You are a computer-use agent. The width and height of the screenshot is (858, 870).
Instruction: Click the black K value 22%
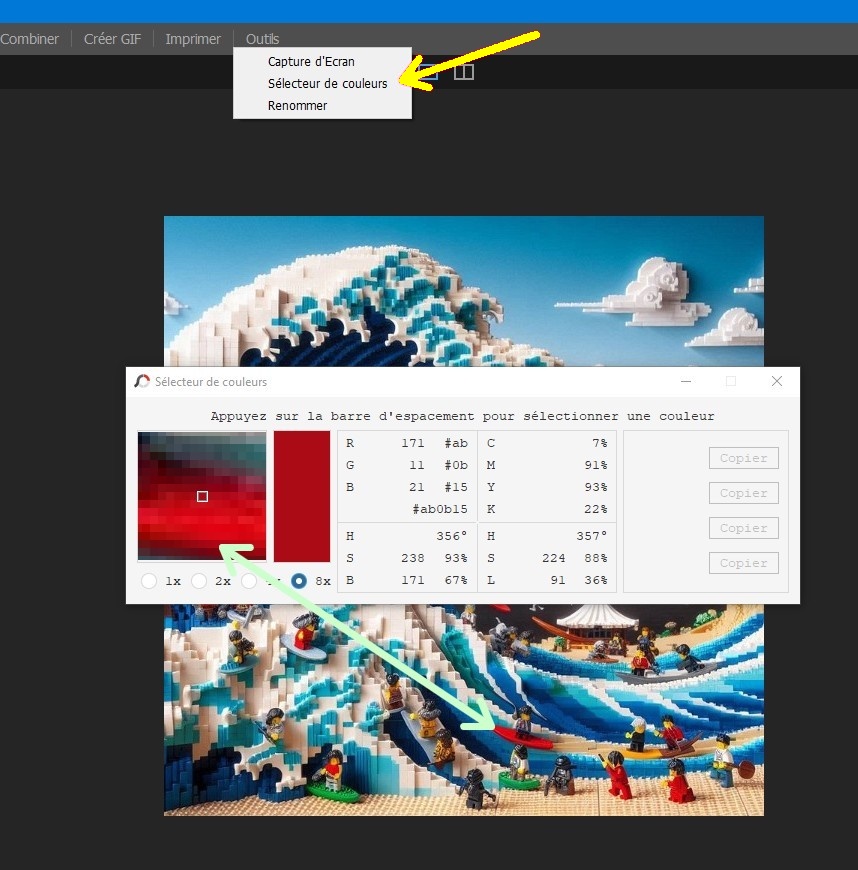click(x=596, y=509)
